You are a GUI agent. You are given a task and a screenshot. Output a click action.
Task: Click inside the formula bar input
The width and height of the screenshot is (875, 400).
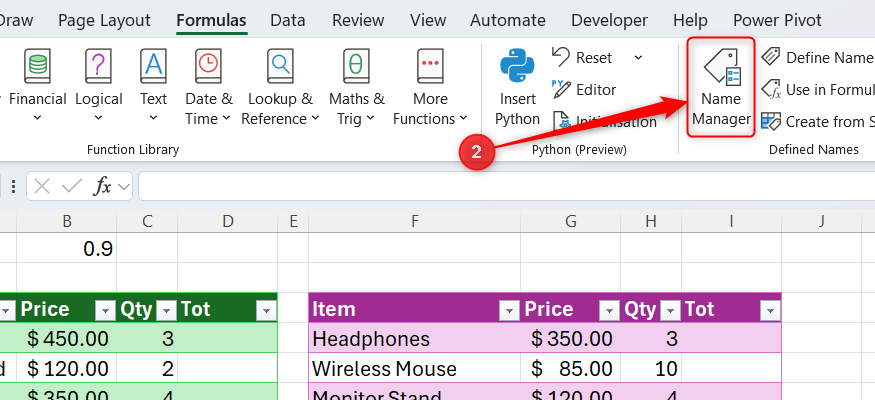pos(507,186)
